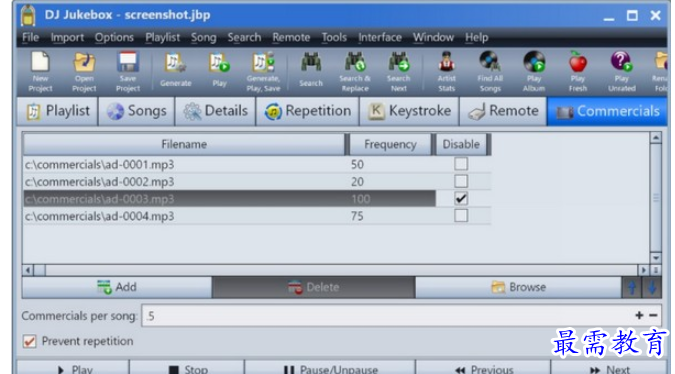
Task: Open Artist Stats icon
Action: tap(446, 71)
